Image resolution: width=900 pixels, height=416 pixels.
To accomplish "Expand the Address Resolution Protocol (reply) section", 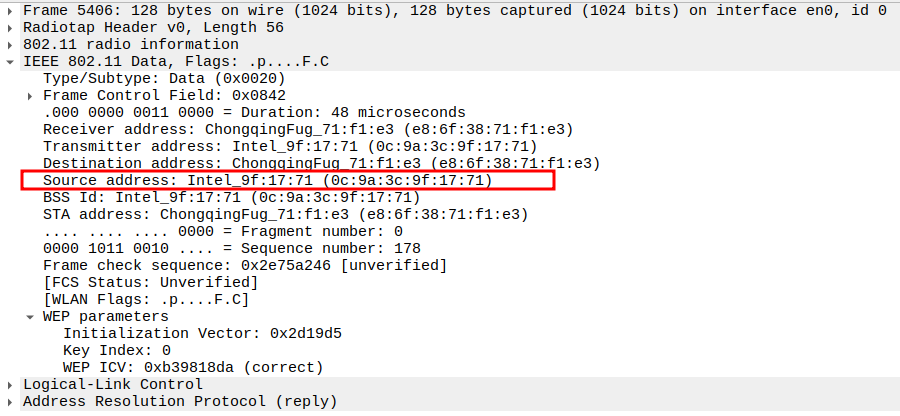I will [11, 401].
